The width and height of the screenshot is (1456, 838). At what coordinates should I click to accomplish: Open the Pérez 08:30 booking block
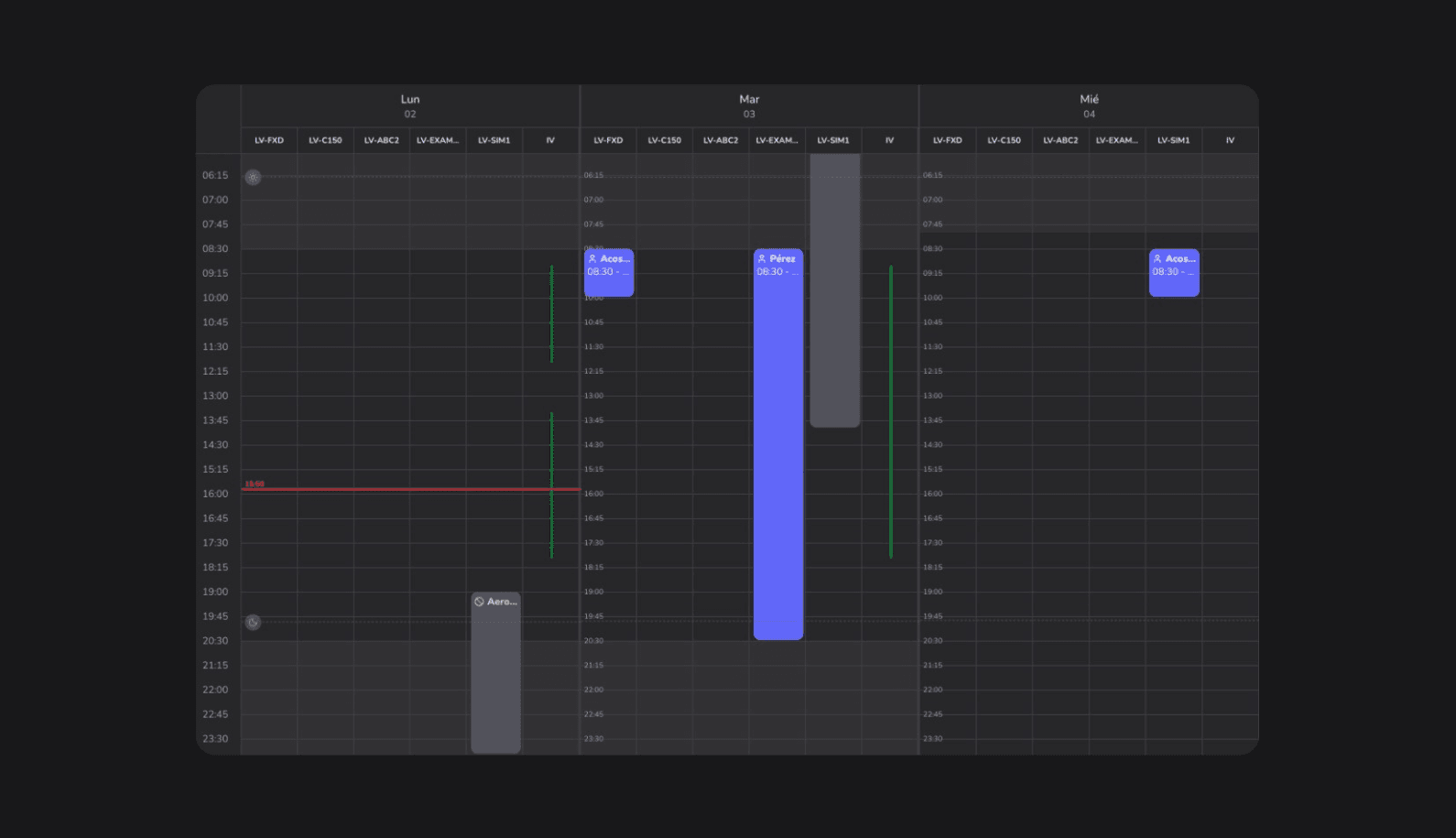[x=778, y=449]
